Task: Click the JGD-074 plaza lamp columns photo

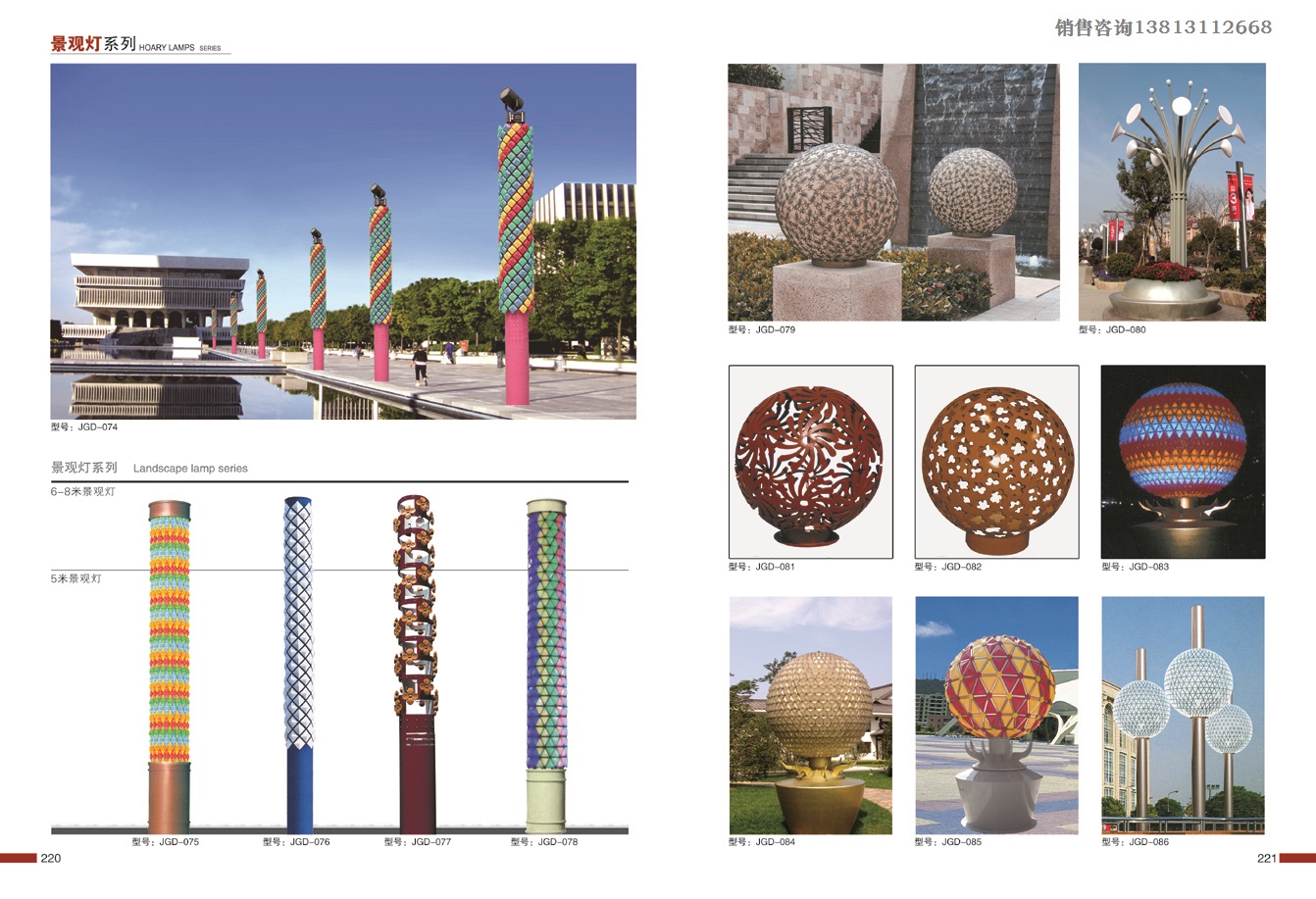Action: pyautogui.click(x=343, y=241)
